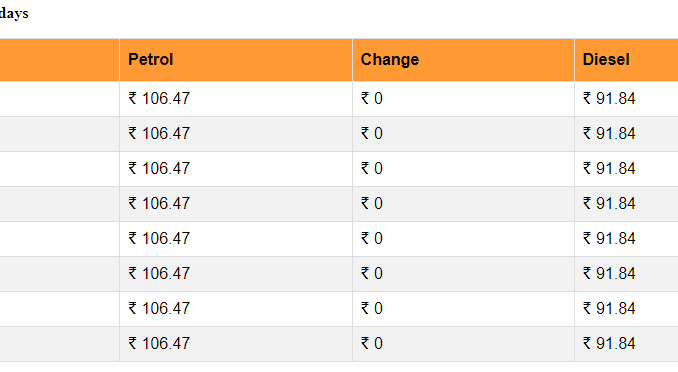Click the Petrol column header

tap(150, 60)
